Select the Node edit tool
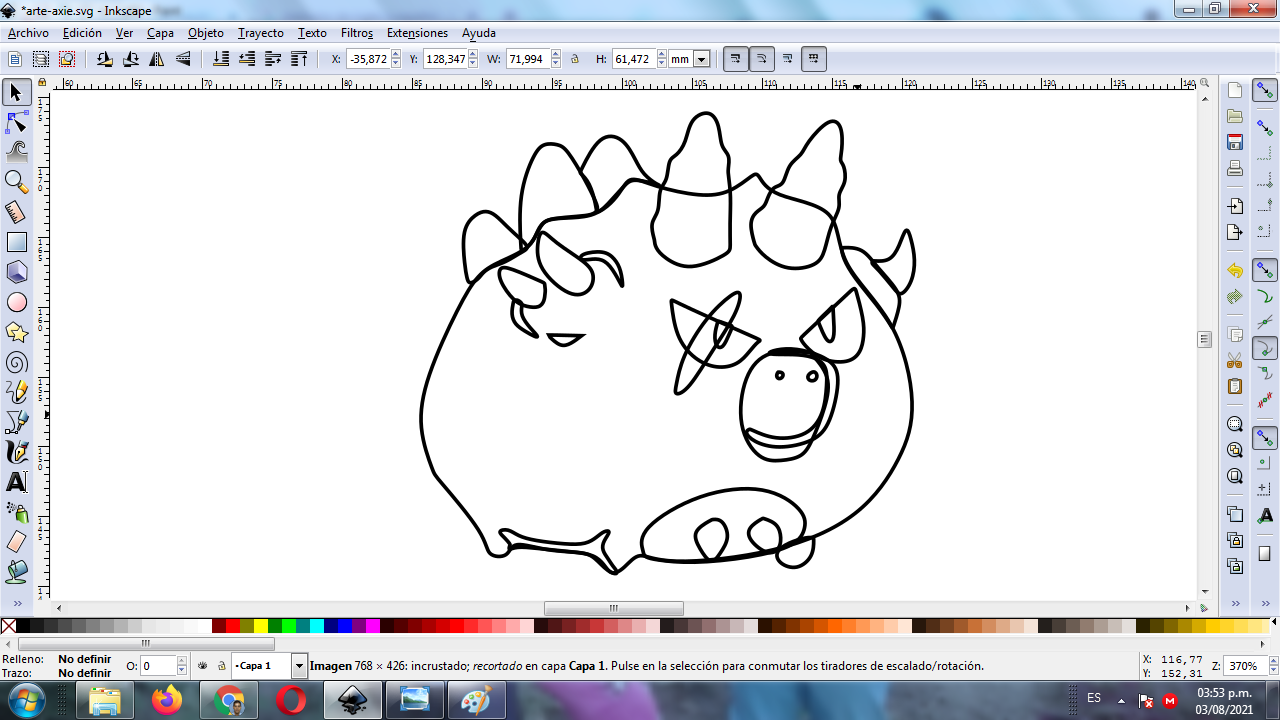The height and width of the screenshot is (720, 1280). (16, 123)
